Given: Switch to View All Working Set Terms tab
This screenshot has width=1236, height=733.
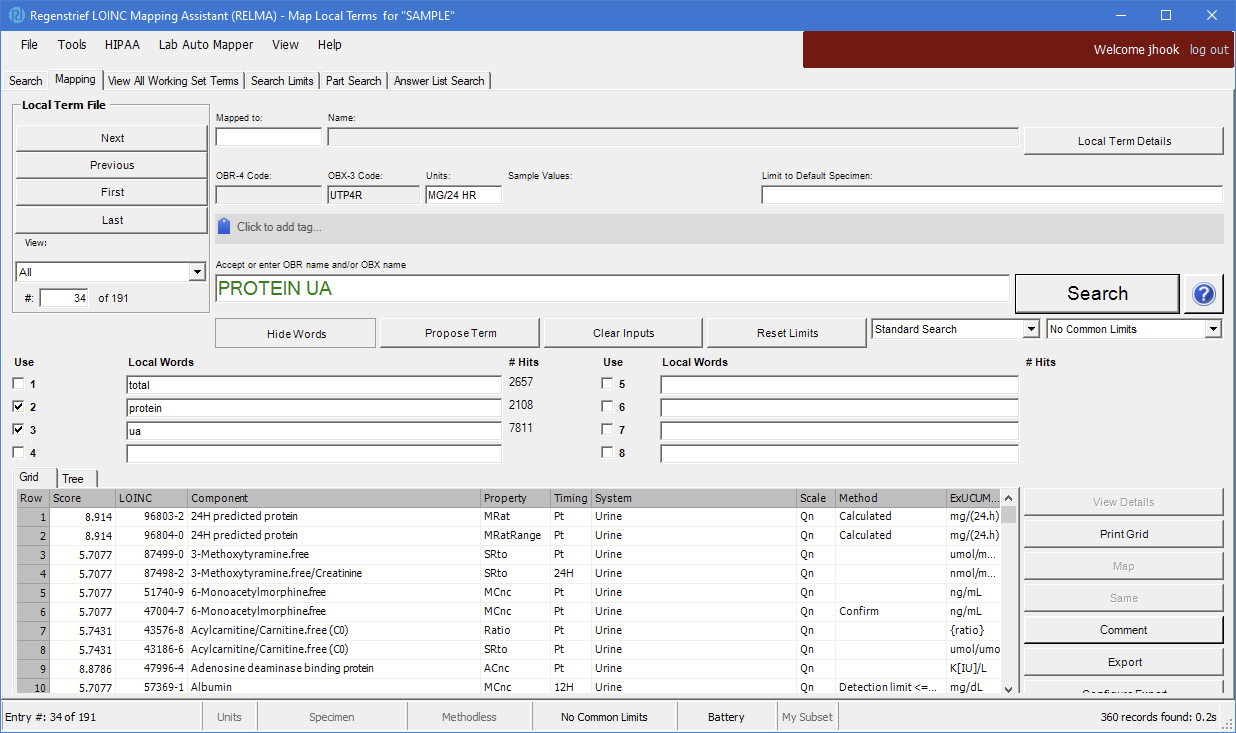Looking at the screenshot, I should pyautogui.click(x=174, y=81).
